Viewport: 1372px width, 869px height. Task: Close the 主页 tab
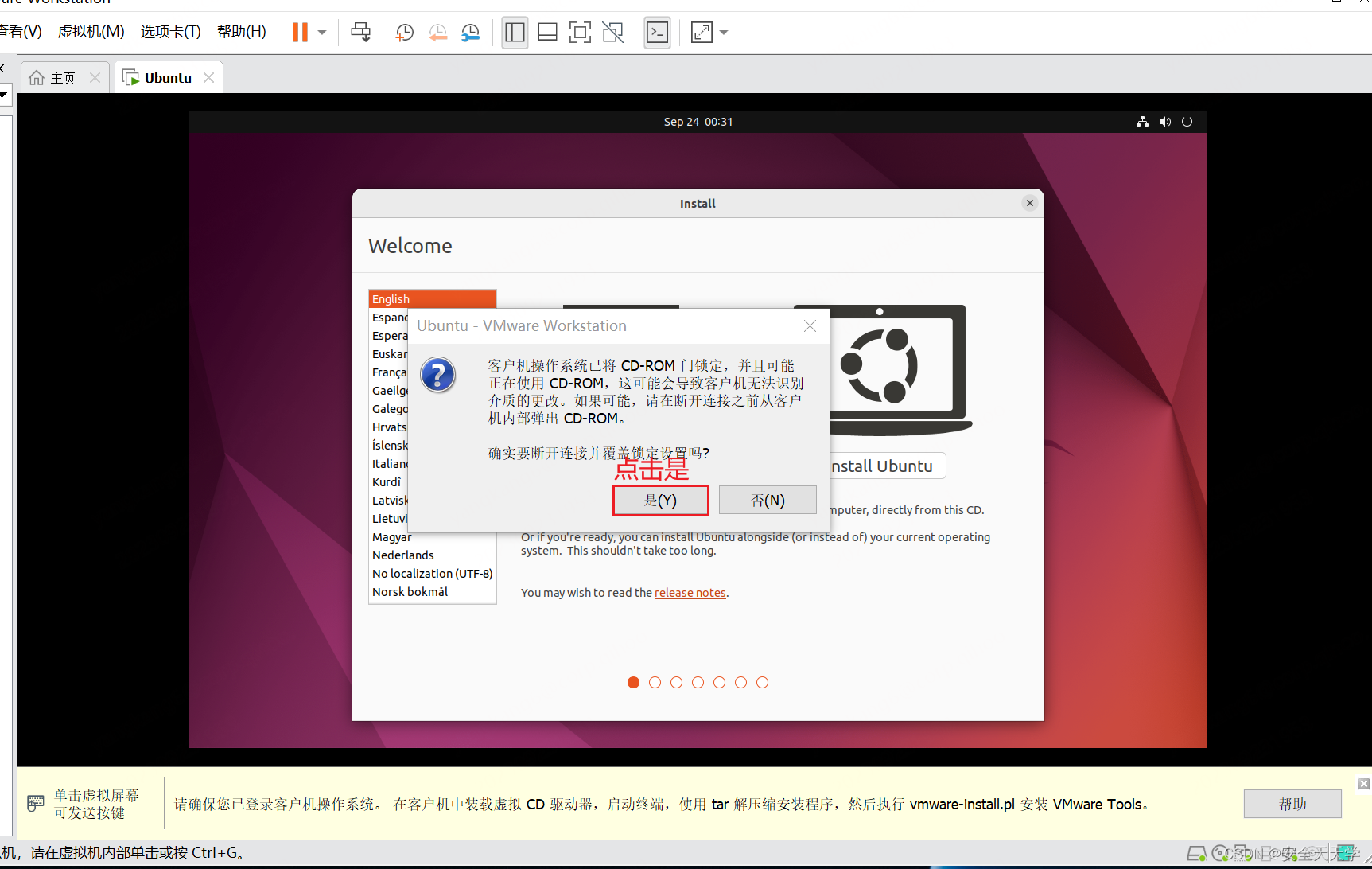(95, 77)
